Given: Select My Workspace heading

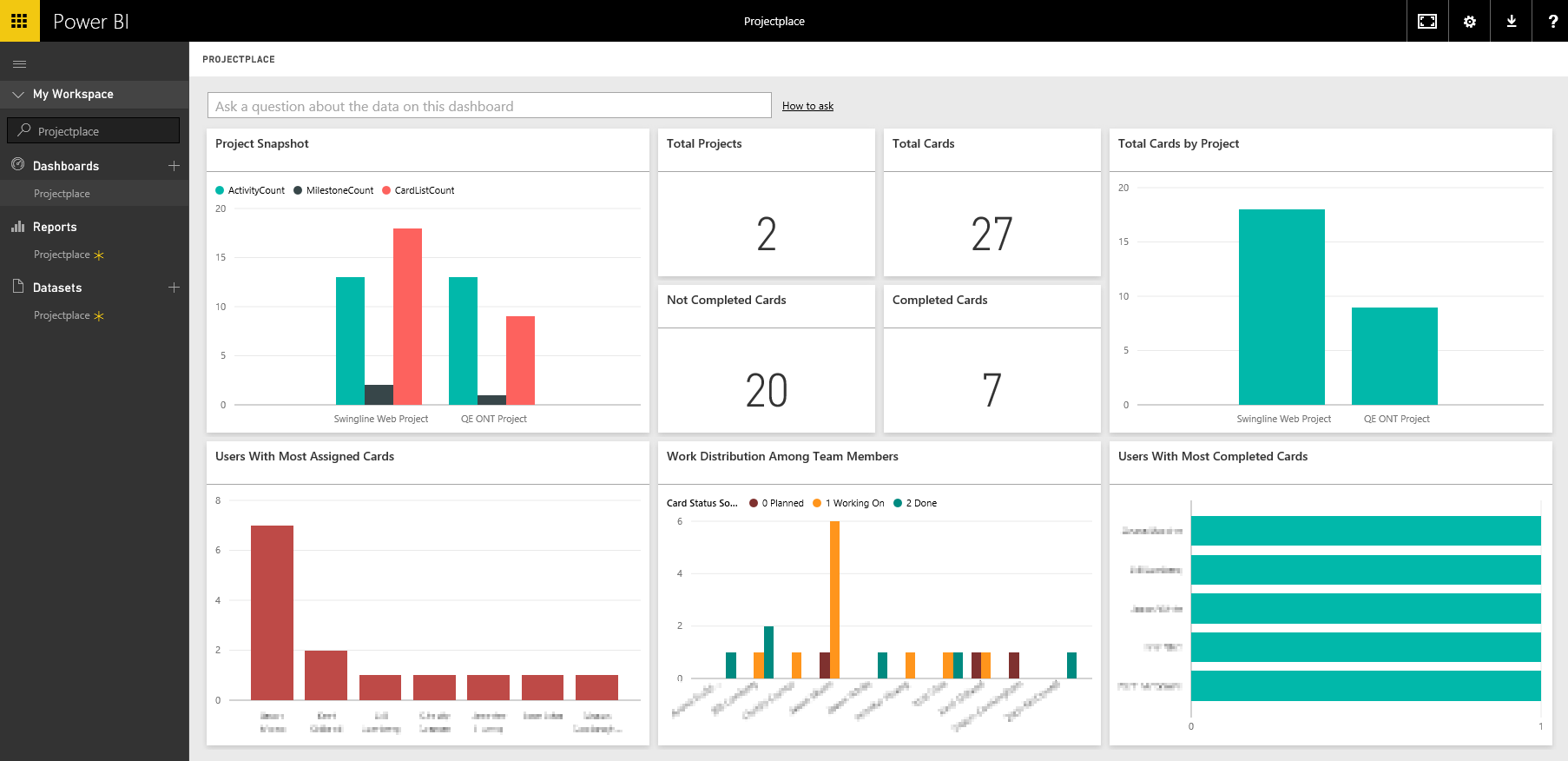Looking at the screenshot, I should coord(73,94).
